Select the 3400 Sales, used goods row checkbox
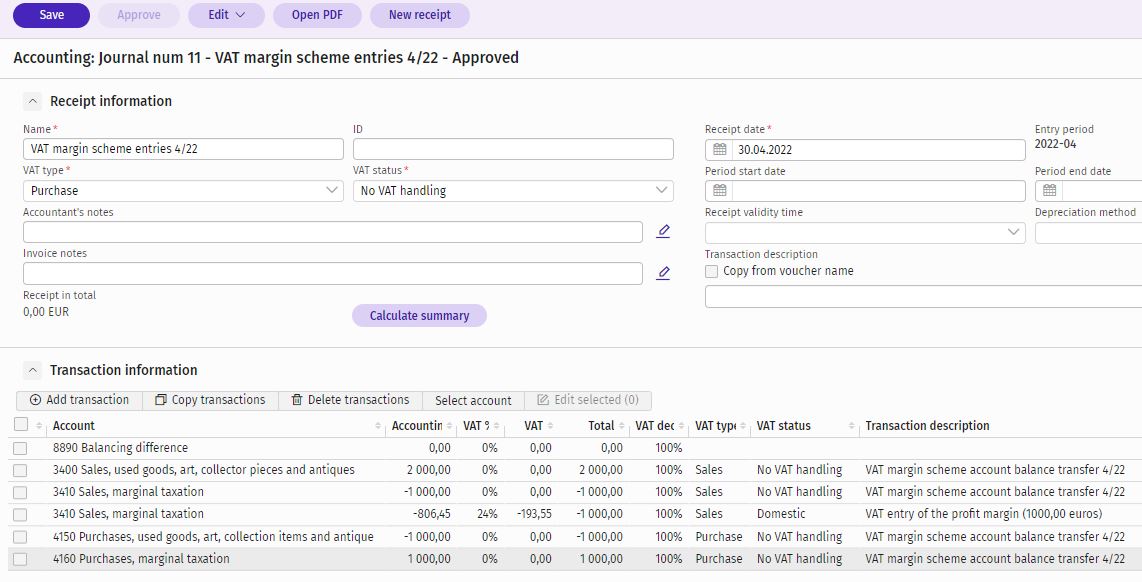This screenshot has height=582, width=1142. [x=20, y=471]
